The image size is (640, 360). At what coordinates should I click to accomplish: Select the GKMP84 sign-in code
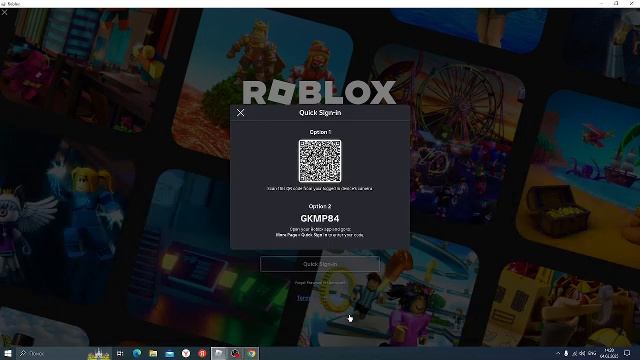coord(320,218)
